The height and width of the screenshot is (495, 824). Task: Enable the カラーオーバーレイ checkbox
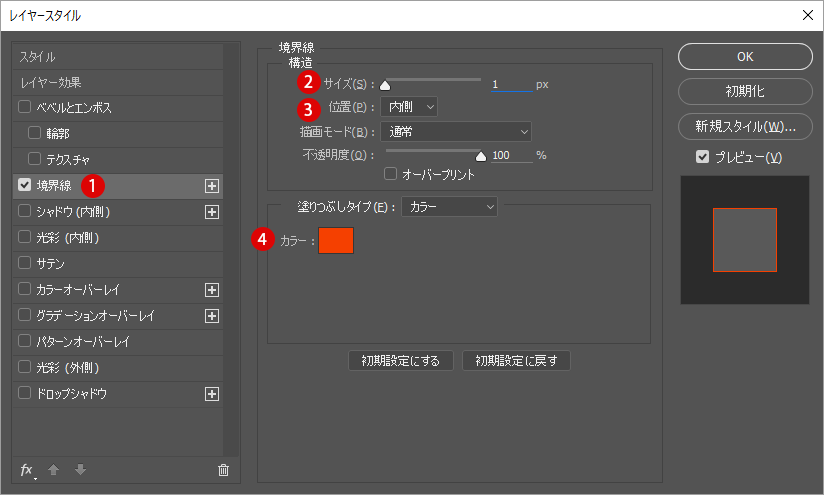(x=24, y=288)
